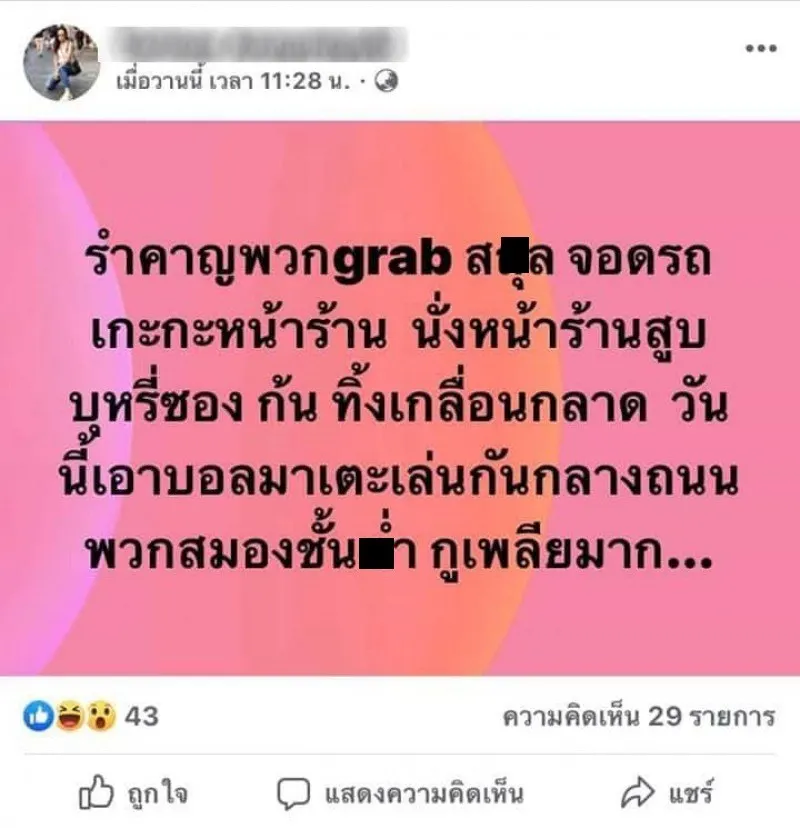800x828 pixels.
Task: Click the globe public privacy icon
Action: (387, 81)
